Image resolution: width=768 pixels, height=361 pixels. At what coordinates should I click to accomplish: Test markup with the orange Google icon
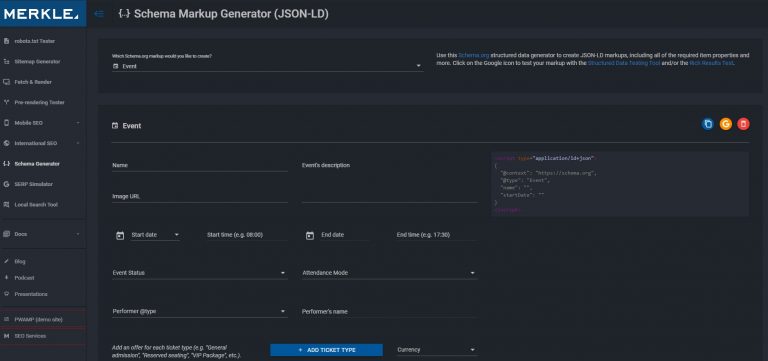pyautogui.click(x=725, y=124)
